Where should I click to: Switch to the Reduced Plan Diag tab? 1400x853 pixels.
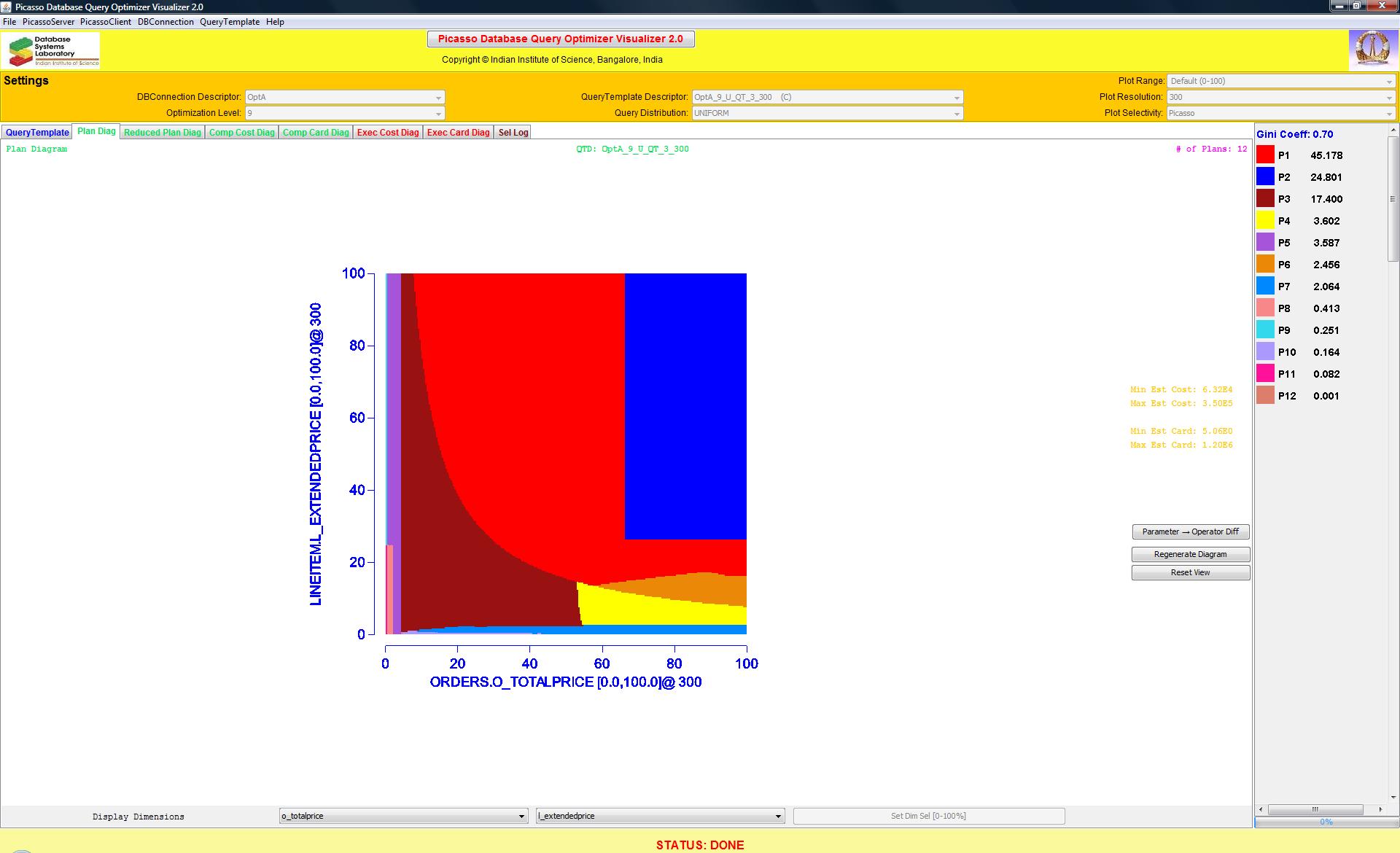point(162,133)
